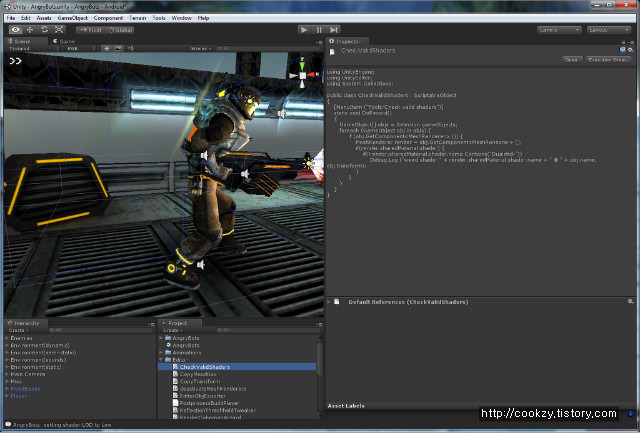Open the Inspector gear settings icon
640x433 pixels.
(630, 50)
